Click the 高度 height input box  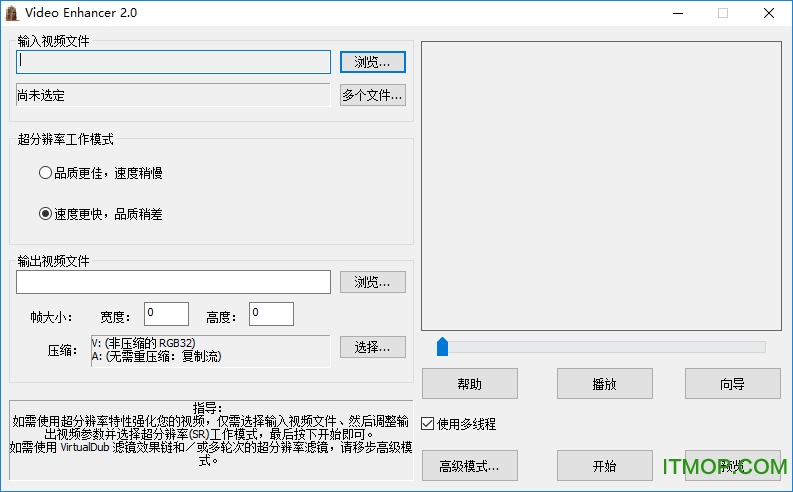[271, 314]
